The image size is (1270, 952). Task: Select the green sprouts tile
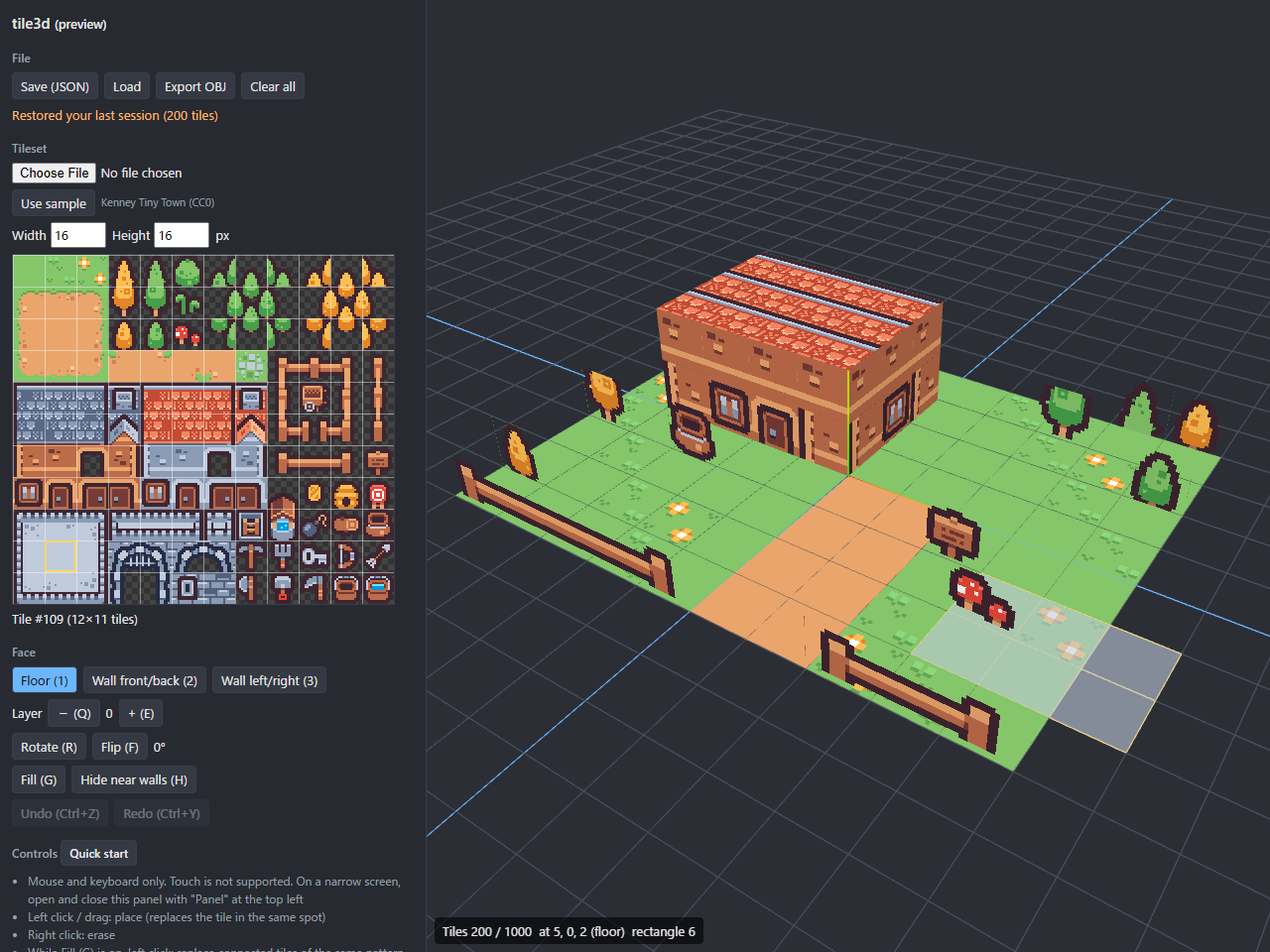(188, 302)
